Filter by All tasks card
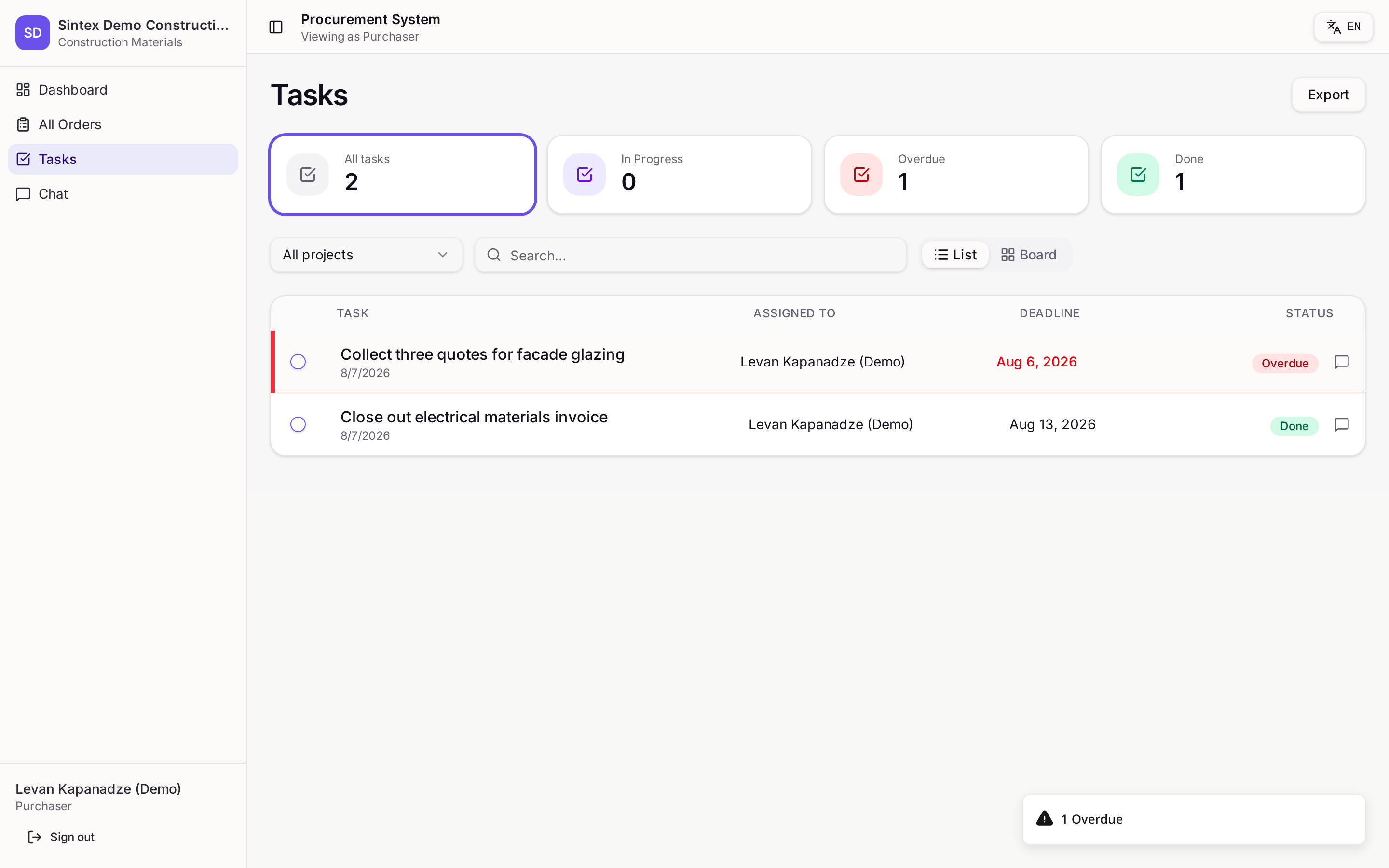 point(403,175)
